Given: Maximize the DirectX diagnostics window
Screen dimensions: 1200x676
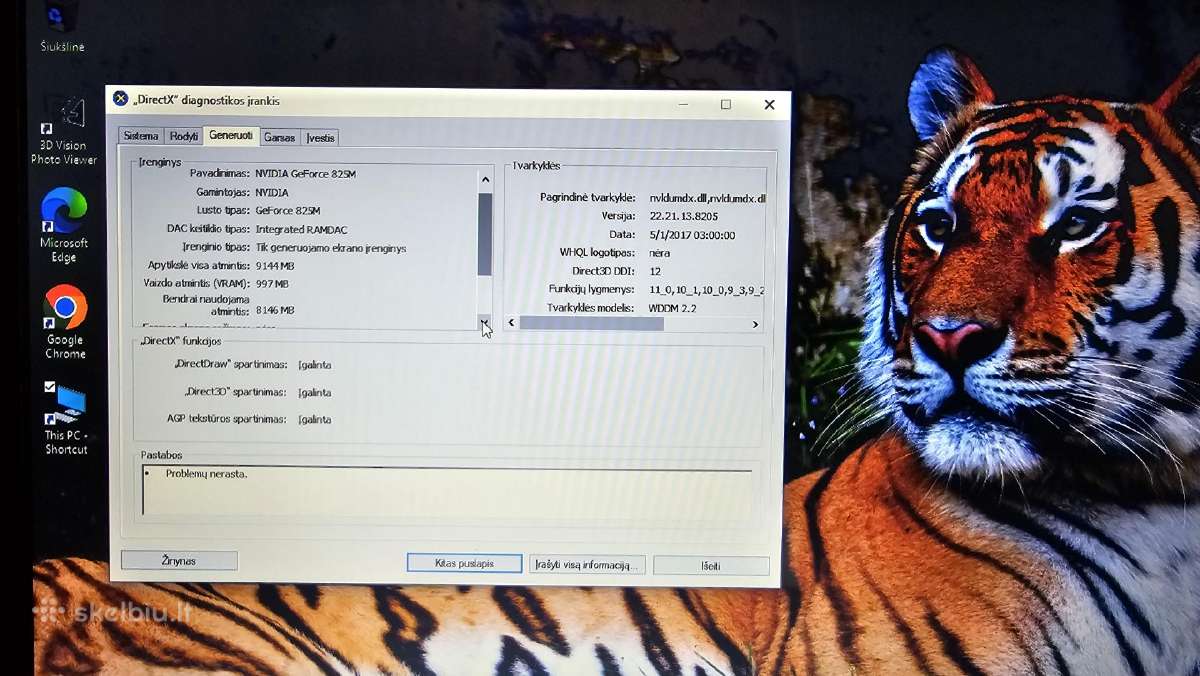Looking at the screenshot, I should coord(726,104).
